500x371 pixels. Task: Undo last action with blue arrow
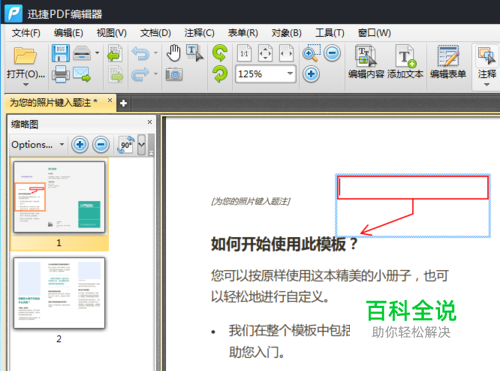[140, 53]
